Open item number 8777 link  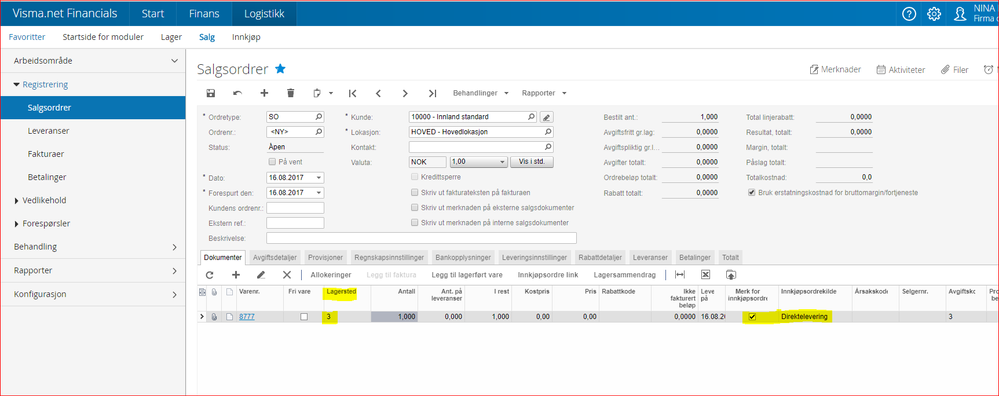[x=247, y=316]
